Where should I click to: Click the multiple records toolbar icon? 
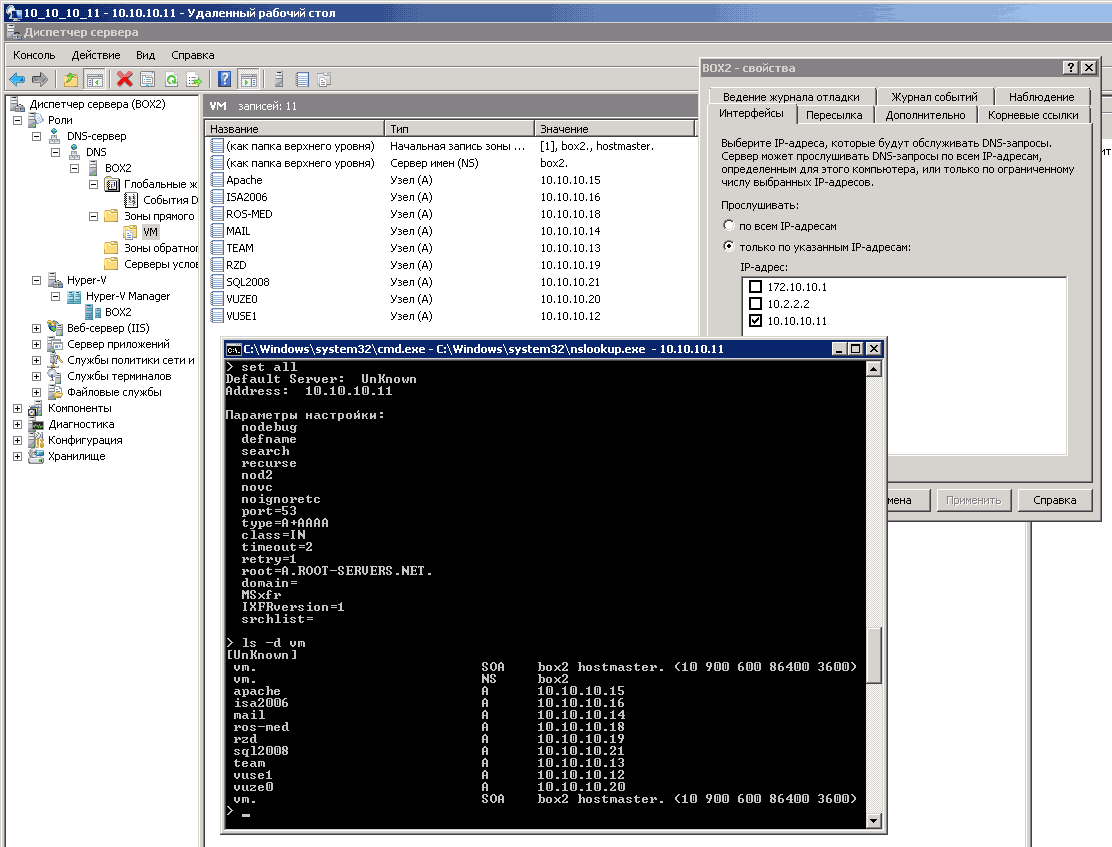pyautogui.click(x=324, y=79)
